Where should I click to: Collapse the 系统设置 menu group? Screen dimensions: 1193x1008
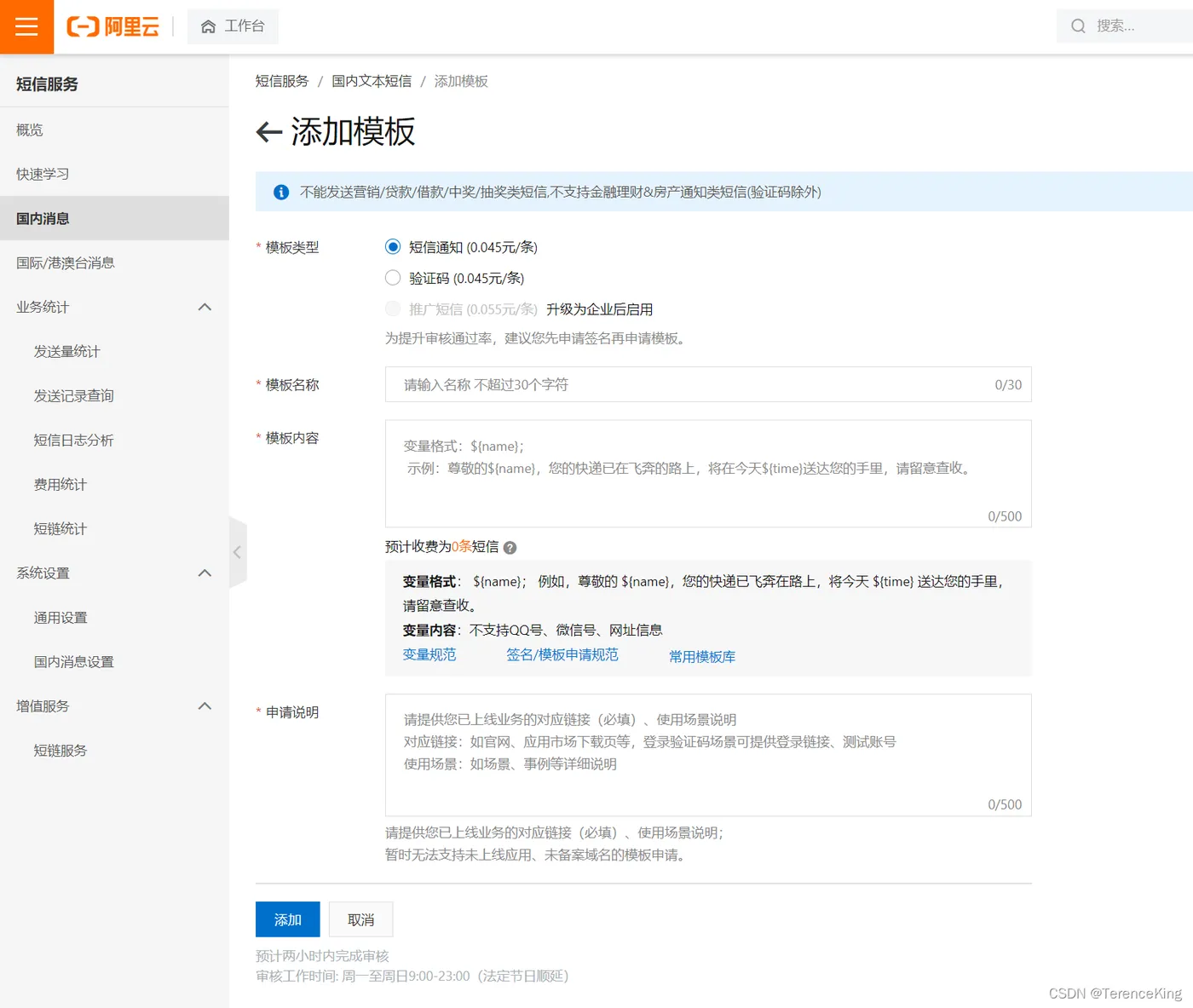pos(205,573)
